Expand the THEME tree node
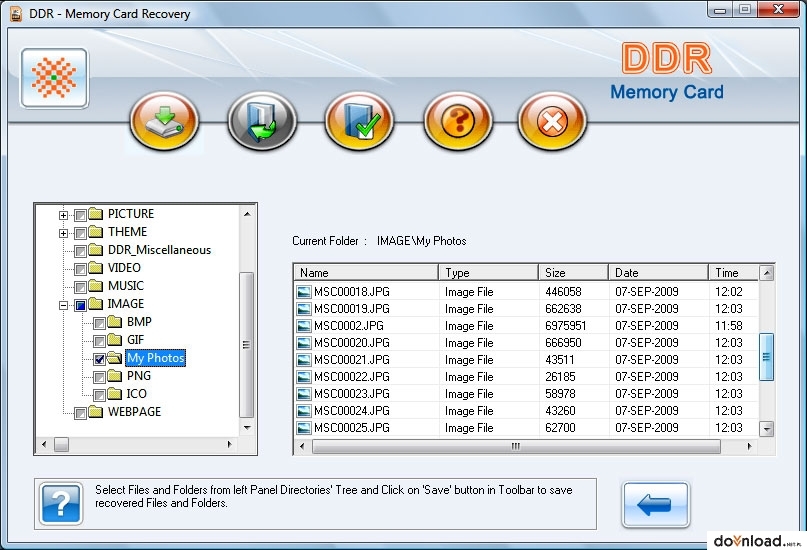Screen dimensions: 807x550 tap(63, 233)
